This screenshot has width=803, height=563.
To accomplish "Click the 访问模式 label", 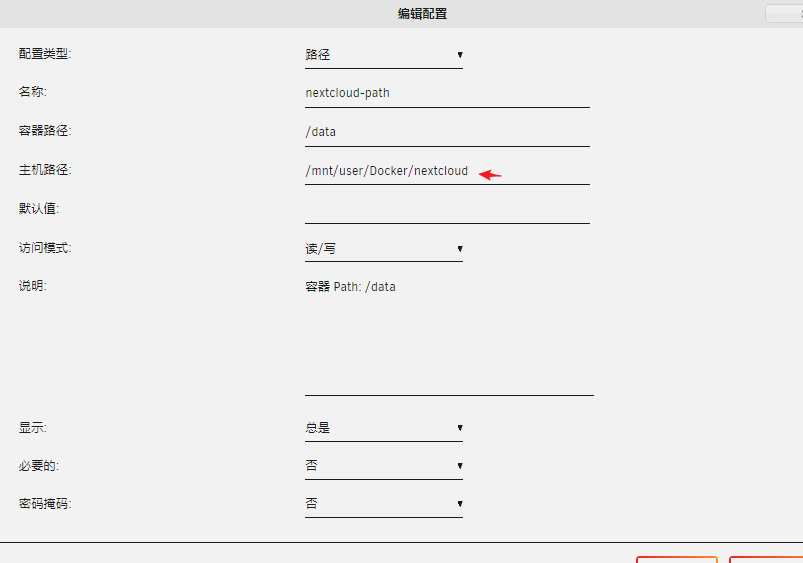I will (45, 248).
